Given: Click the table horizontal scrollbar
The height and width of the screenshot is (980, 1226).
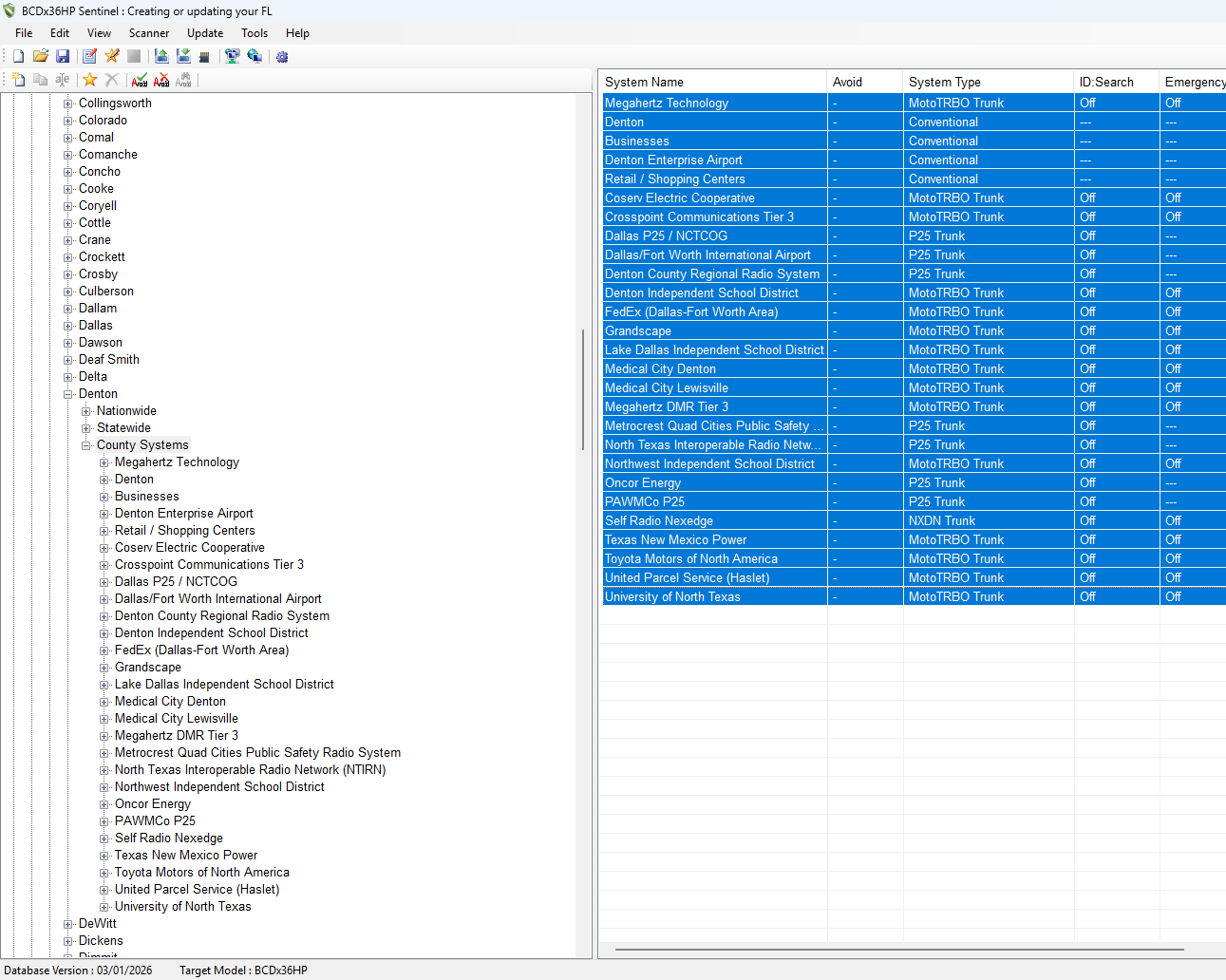Looking at the screenshot, I should [x=899, y=950].
